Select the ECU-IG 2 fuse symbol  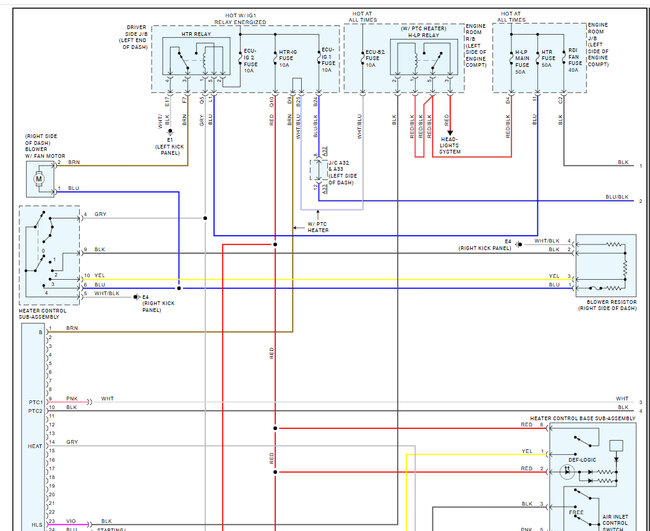tap(240, 58)
